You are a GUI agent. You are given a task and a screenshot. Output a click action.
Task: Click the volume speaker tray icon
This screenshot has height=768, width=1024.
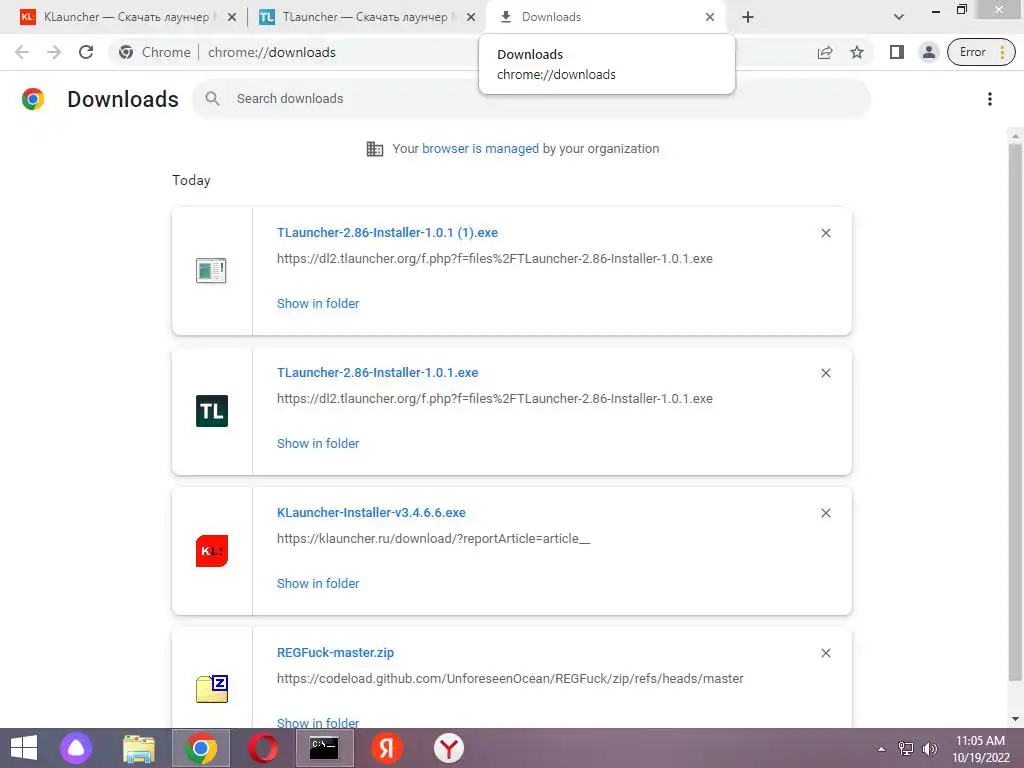929,749
